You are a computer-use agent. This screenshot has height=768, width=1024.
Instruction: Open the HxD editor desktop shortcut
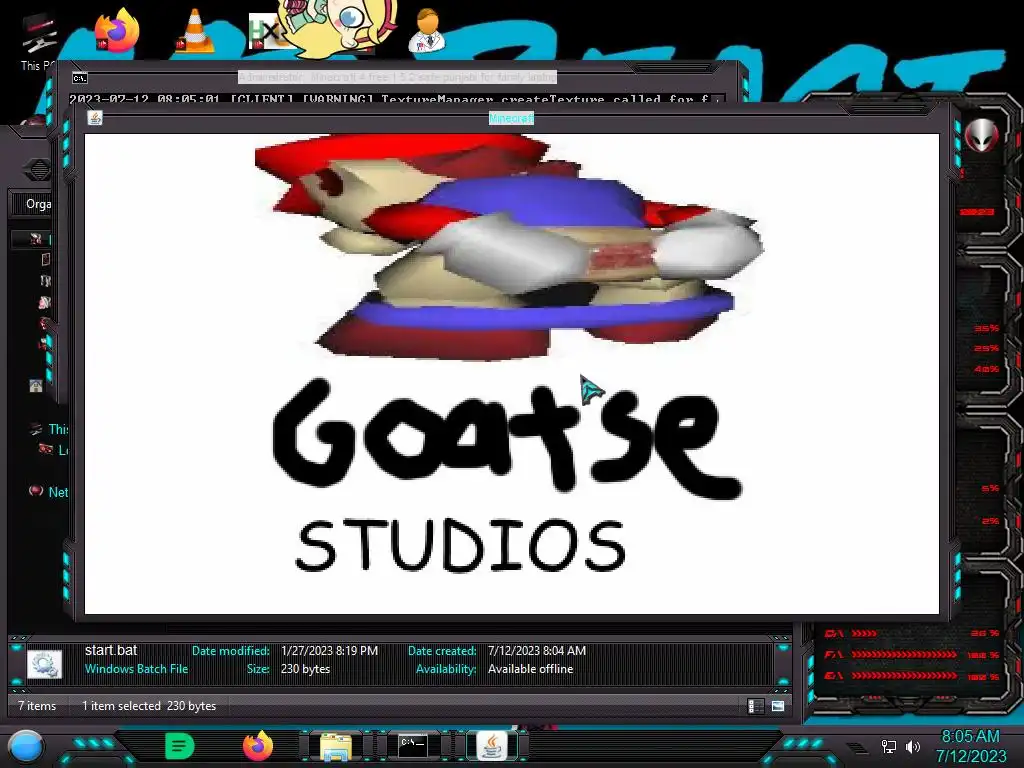coord(266,31)
